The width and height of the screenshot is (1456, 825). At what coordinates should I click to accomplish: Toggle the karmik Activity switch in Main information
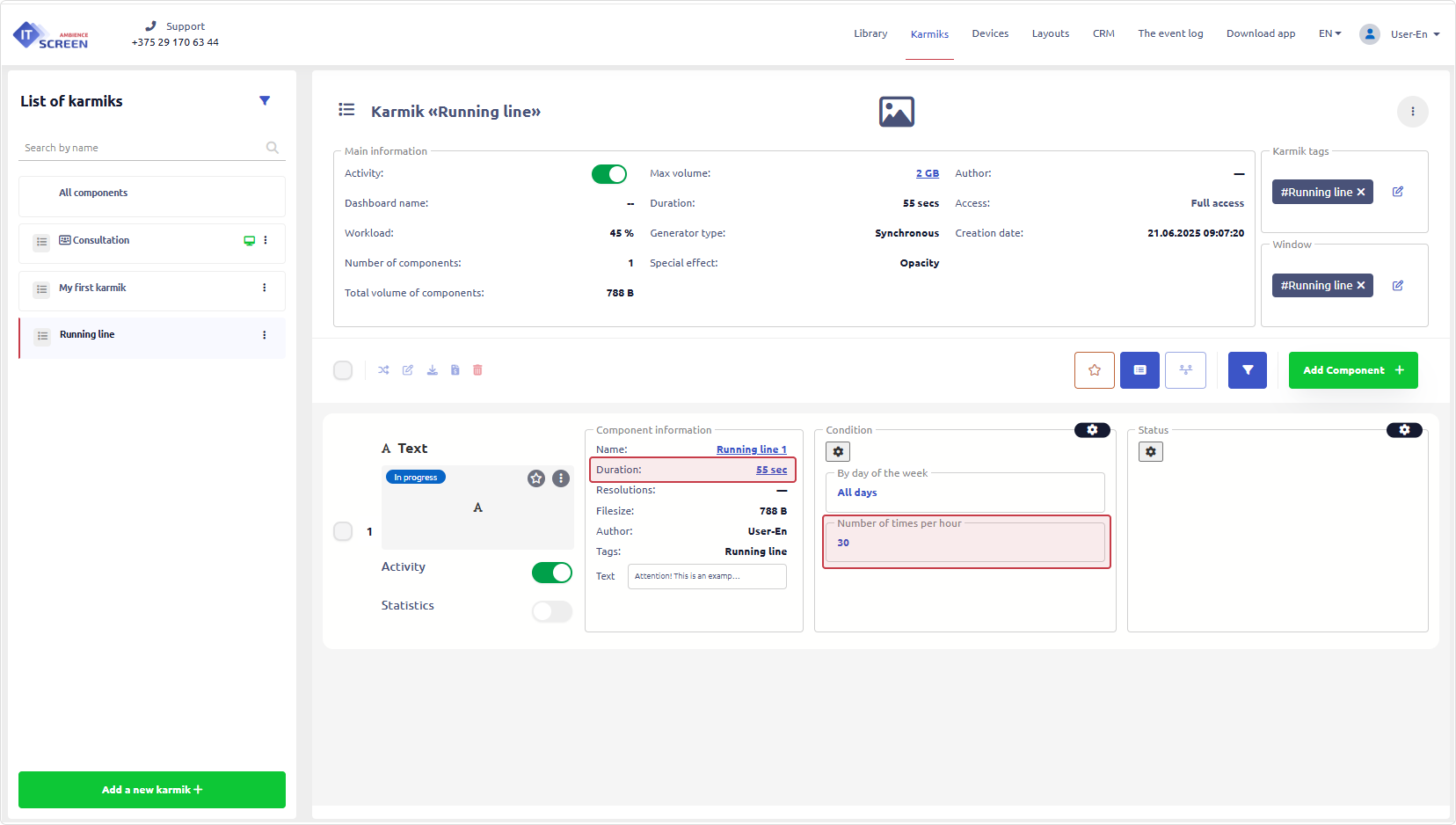point(608,174)
